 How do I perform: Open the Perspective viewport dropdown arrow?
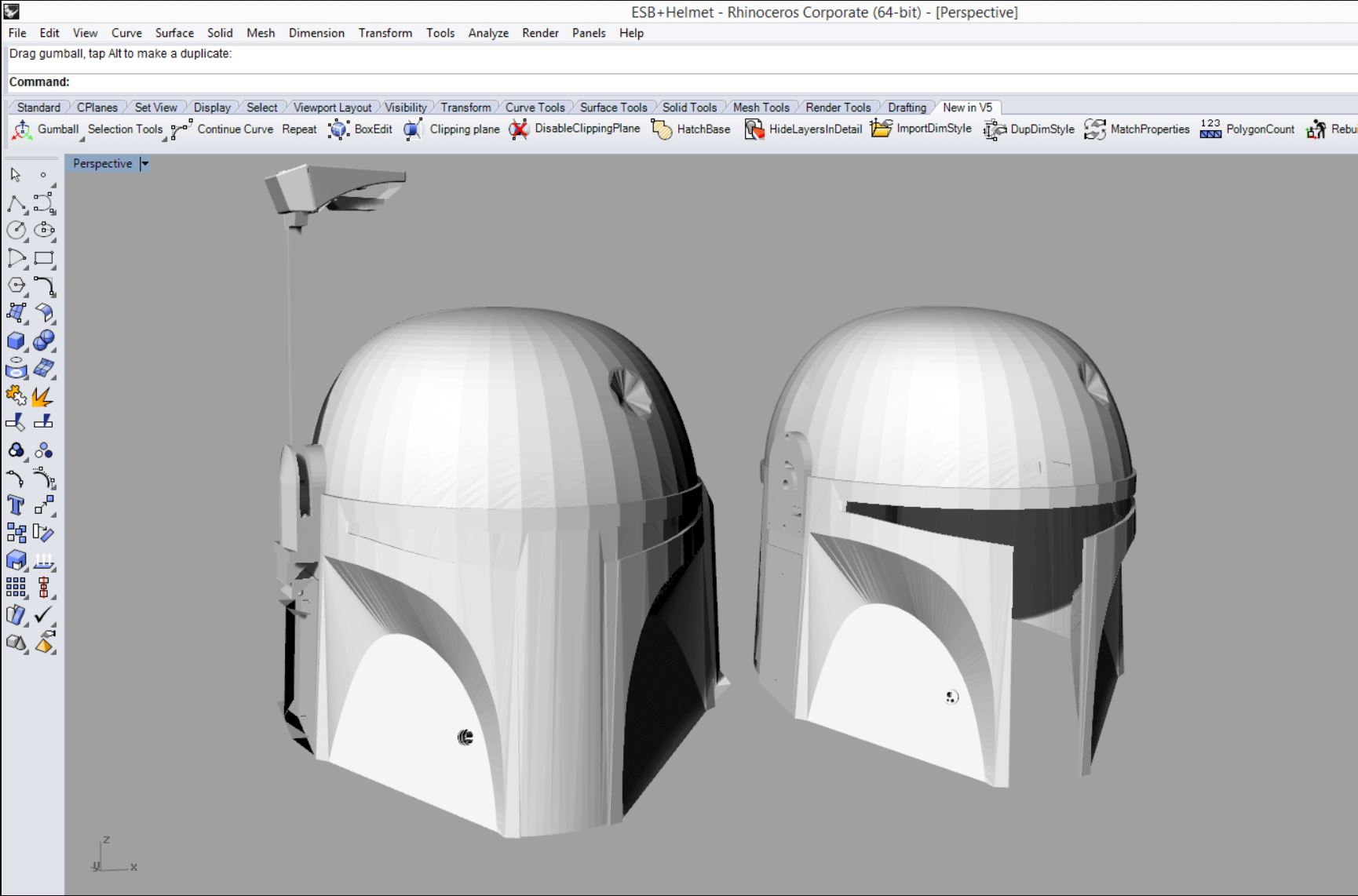coord(144,164)
